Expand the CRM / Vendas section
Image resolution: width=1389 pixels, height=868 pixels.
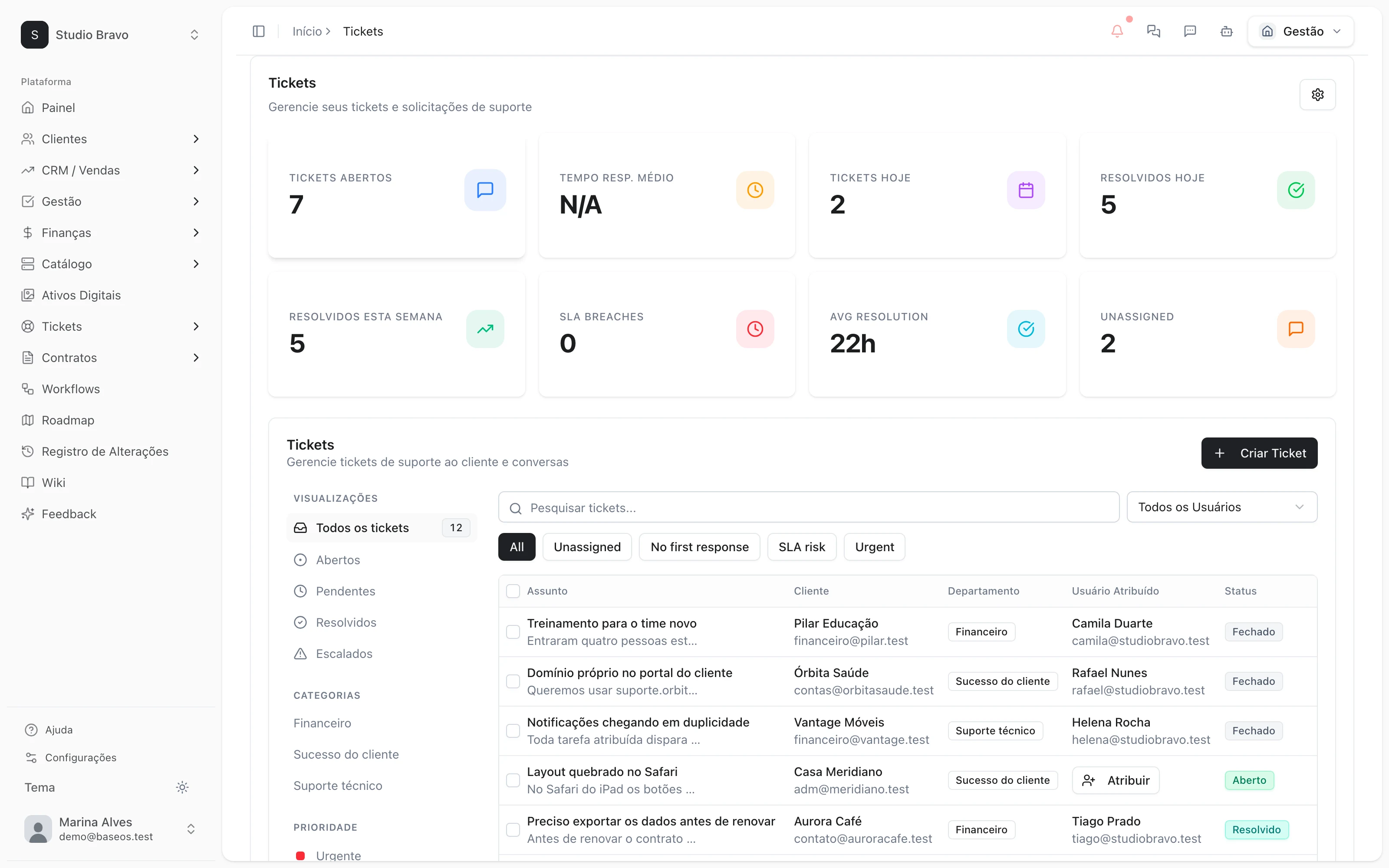tap(111, 170)
